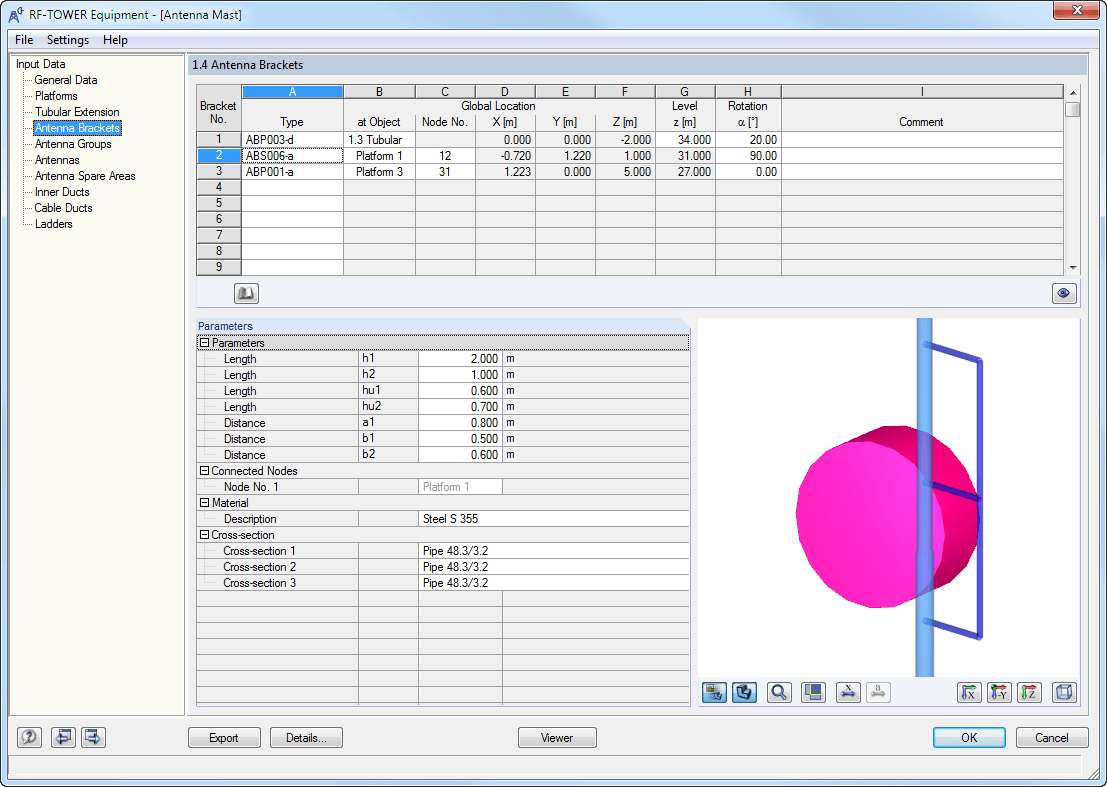The height and width of the screenshot is (787, 1107).
Task: Select the column A header
Action: pos(292,92)
